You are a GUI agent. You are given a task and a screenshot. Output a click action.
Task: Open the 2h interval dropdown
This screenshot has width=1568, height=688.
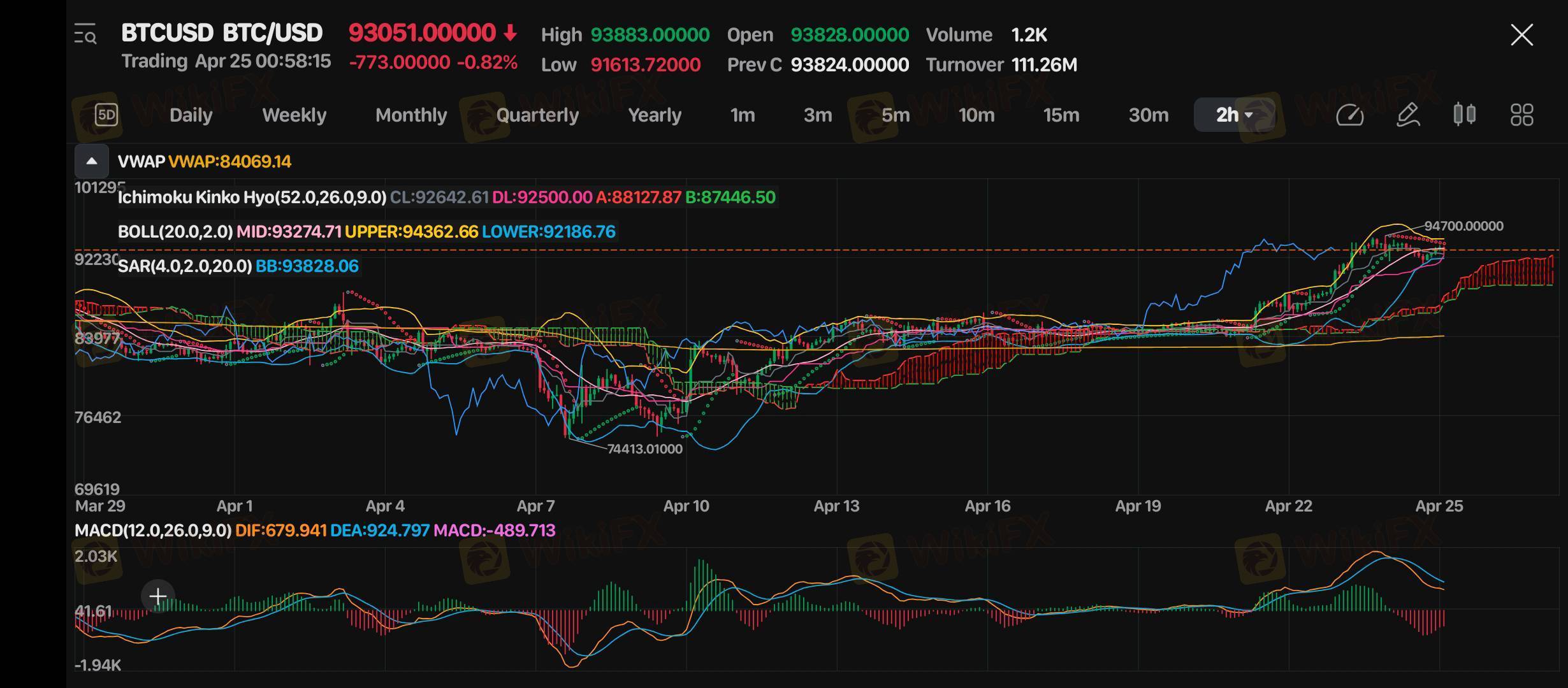click(x=1234, y=115)
